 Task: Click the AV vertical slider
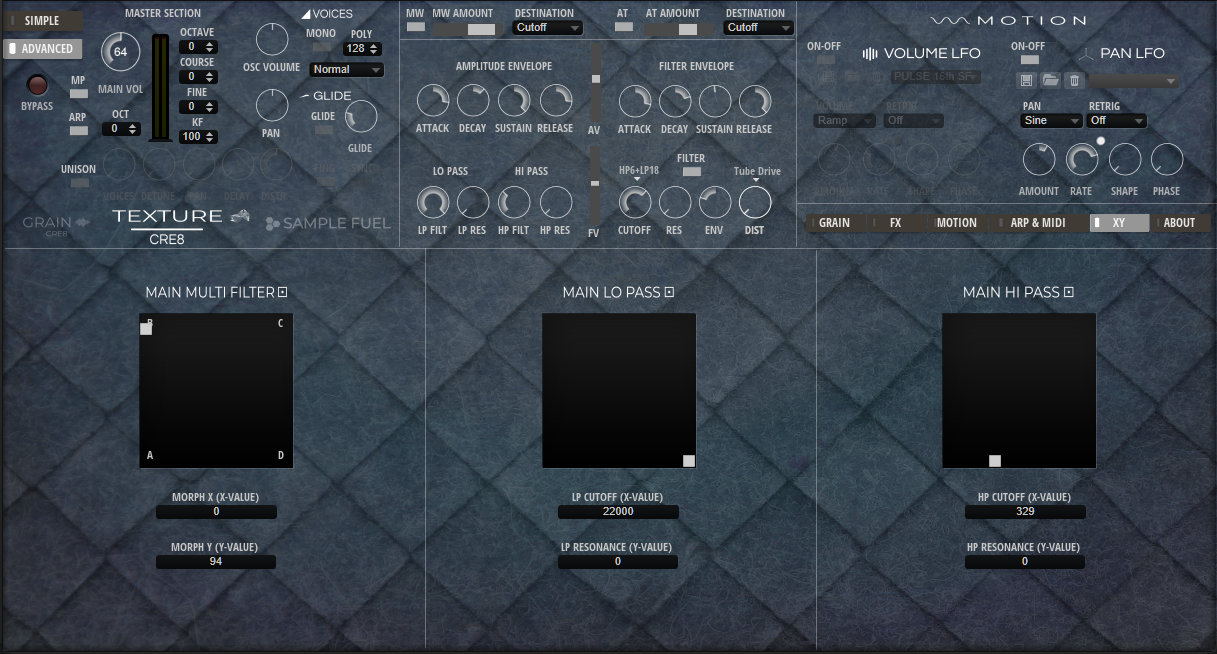tap(596, 84)
